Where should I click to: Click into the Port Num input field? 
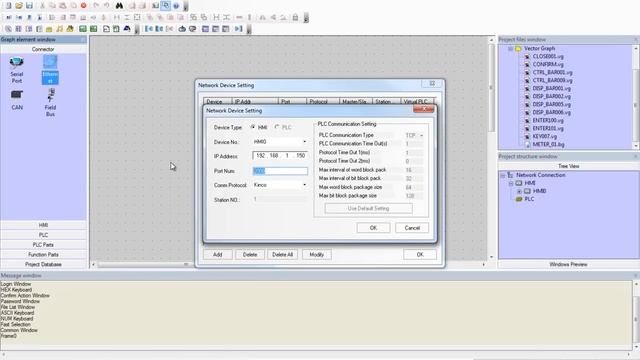click(280, 171)
